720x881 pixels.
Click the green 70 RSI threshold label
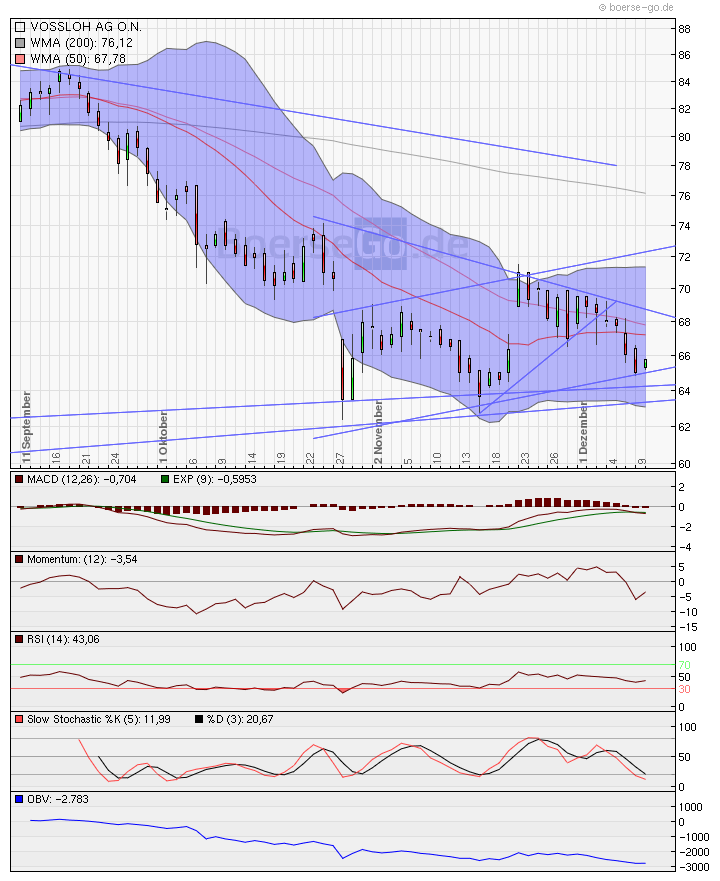click(684, 665)
